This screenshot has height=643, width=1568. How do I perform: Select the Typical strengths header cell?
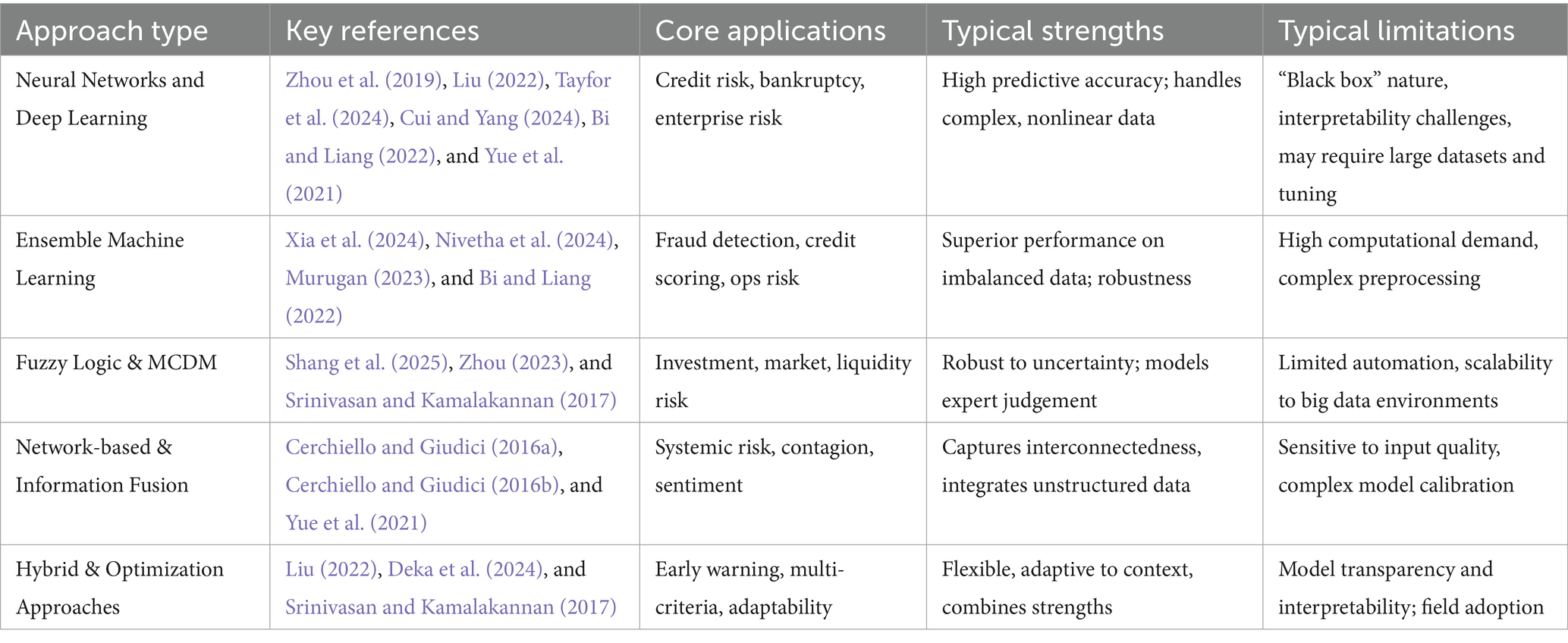(1052, 31)
